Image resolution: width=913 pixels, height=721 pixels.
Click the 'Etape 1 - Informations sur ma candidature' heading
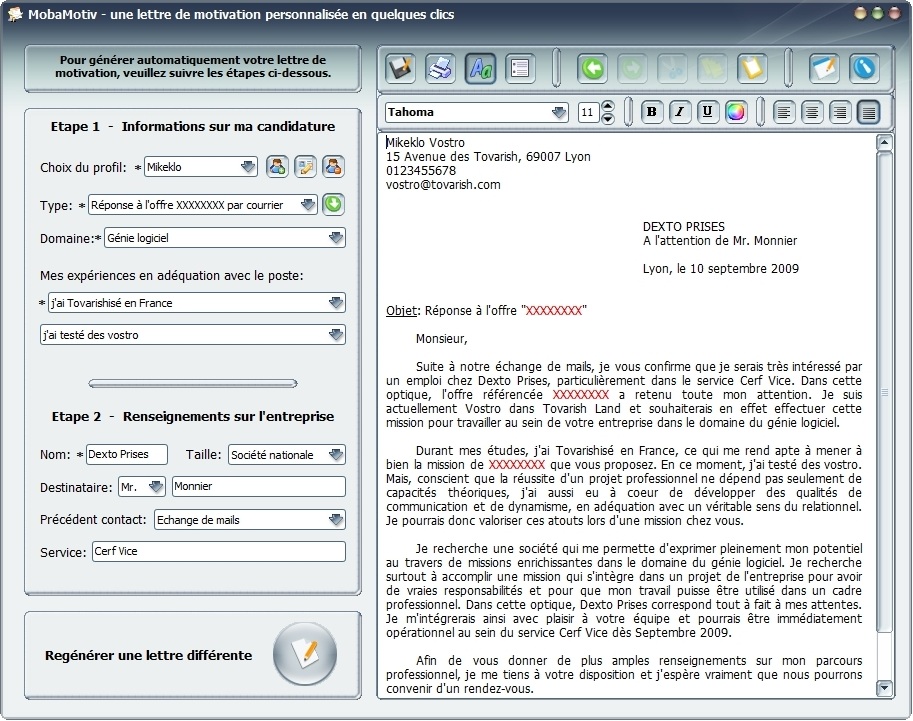tap(193, 126)
